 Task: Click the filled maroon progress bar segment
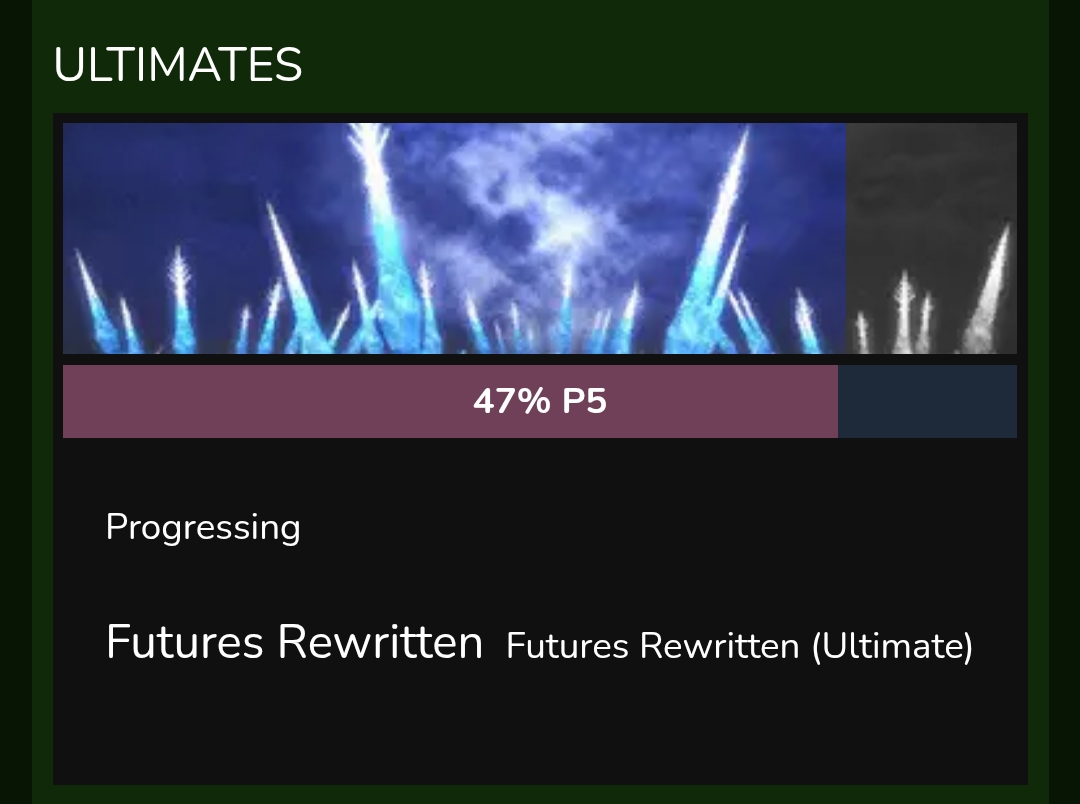tap(450, 401)
